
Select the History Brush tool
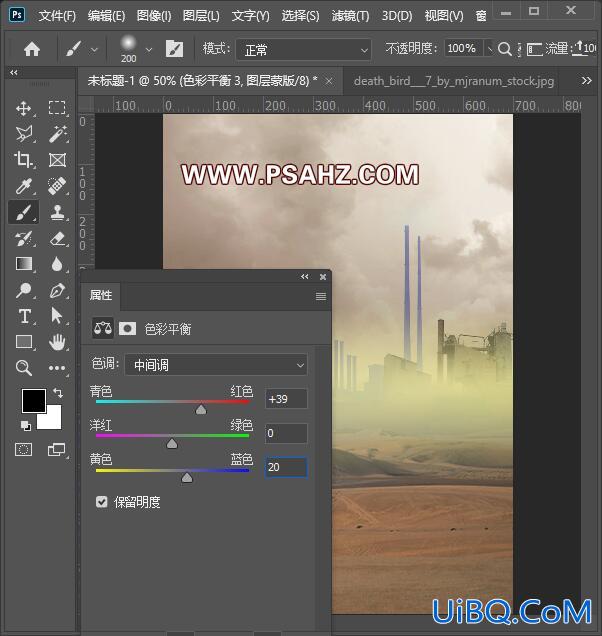tap(24, 238)
